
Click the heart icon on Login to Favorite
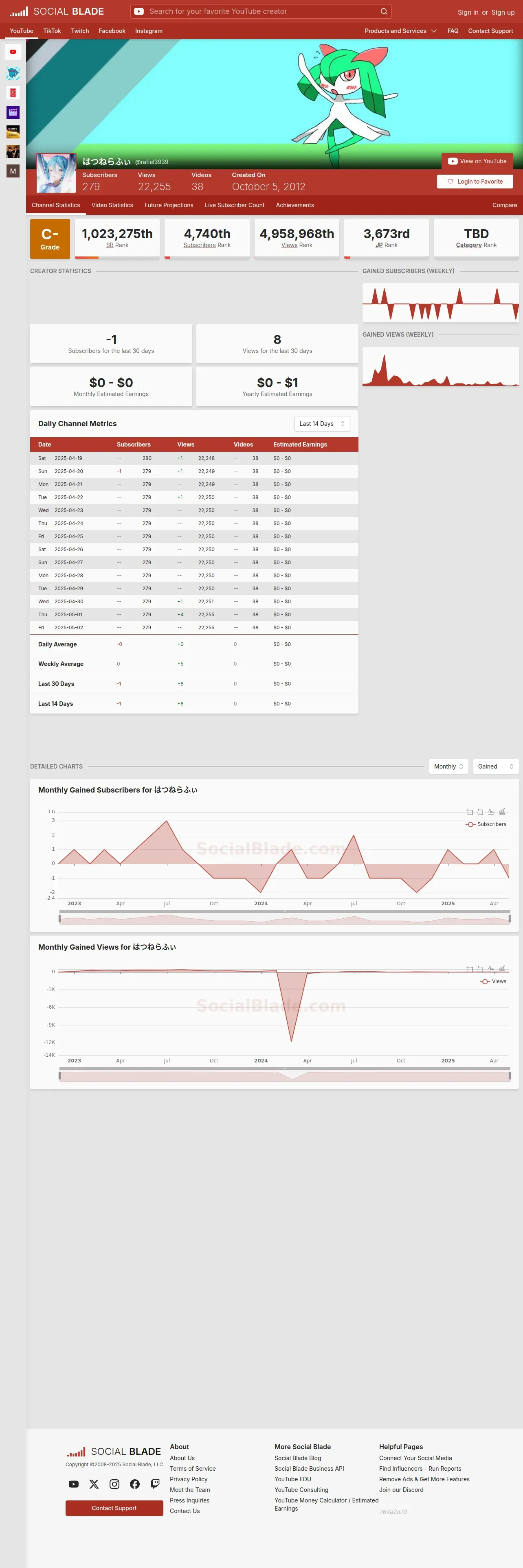[450, 182]
